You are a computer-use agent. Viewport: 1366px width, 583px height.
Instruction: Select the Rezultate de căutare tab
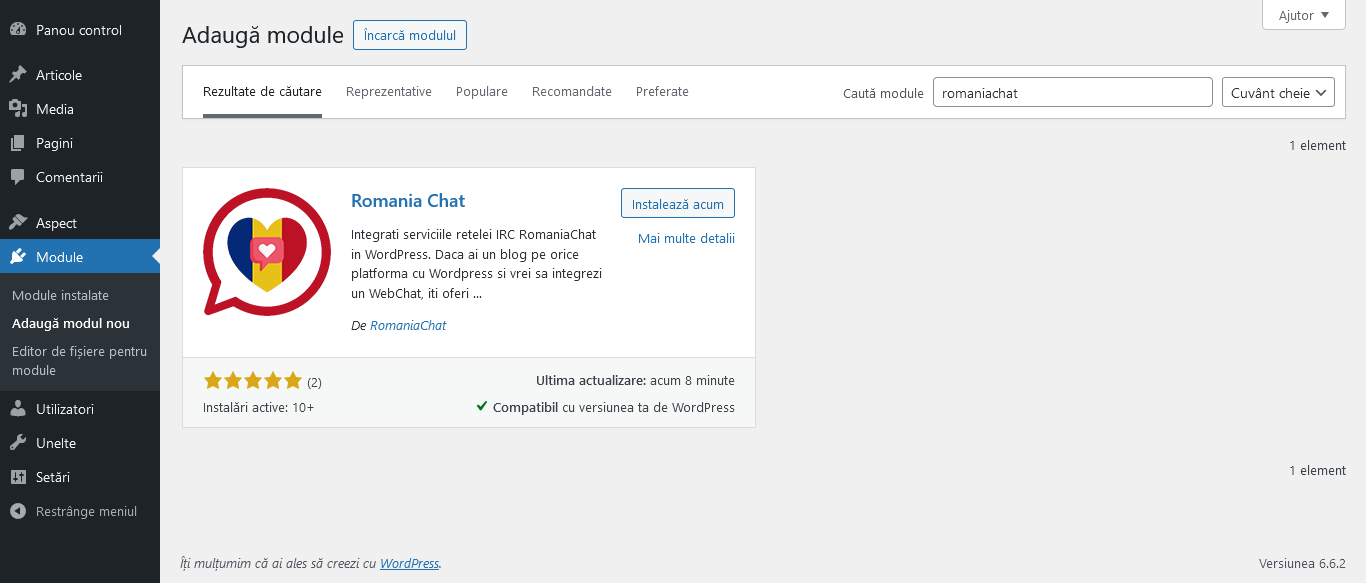[x=262, y=92]
